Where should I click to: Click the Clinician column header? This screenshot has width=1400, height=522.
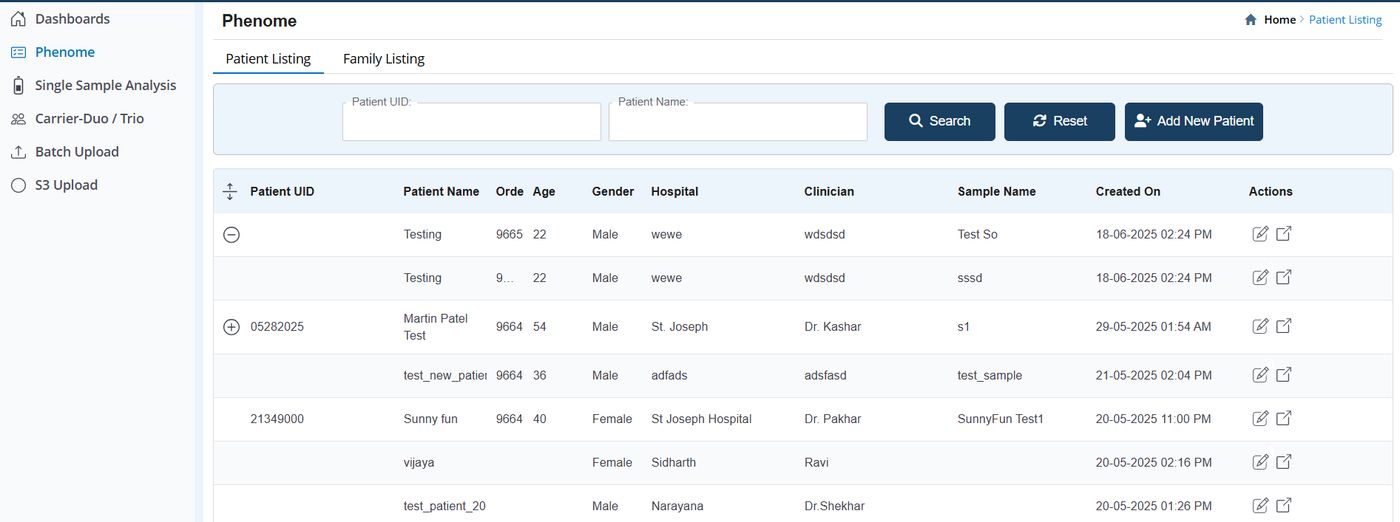829,191
